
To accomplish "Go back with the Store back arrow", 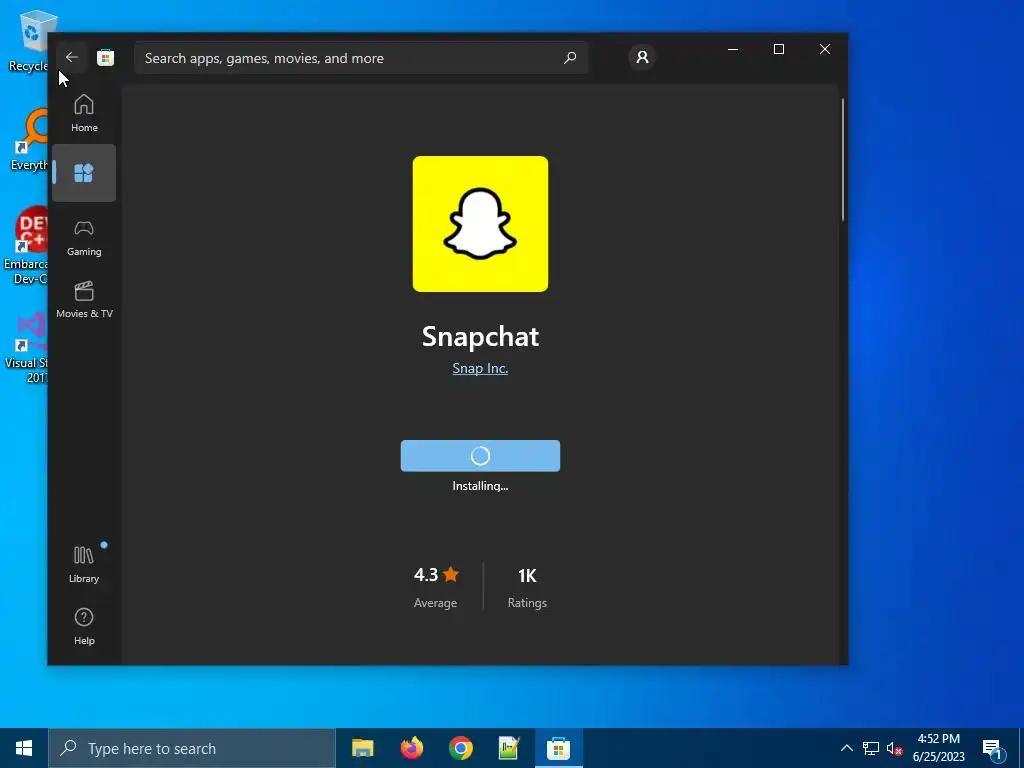I will tap(72, 57).
